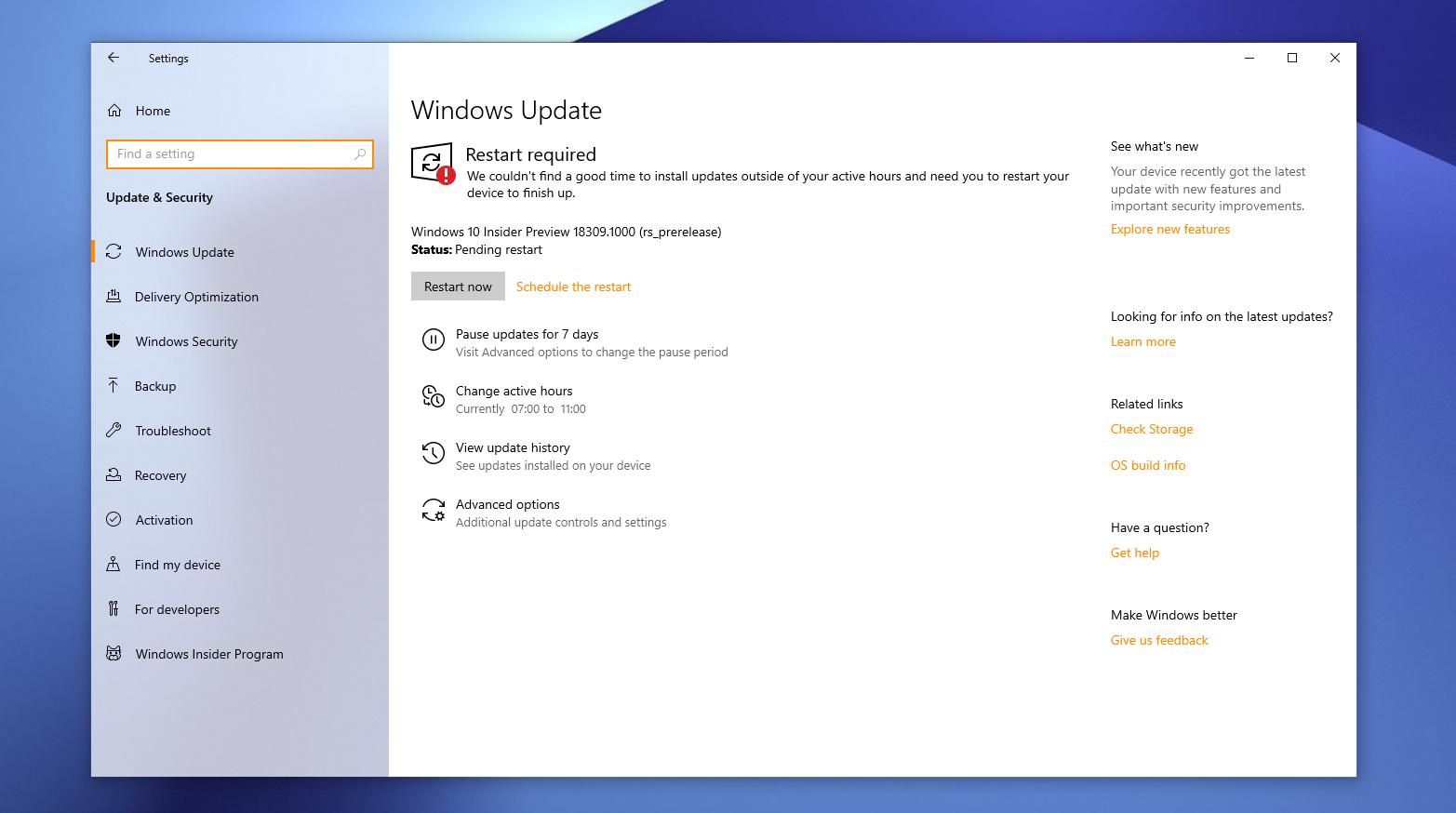
Task: Click 'Make Windows better' heading
Action: (x=1173, y=615)
